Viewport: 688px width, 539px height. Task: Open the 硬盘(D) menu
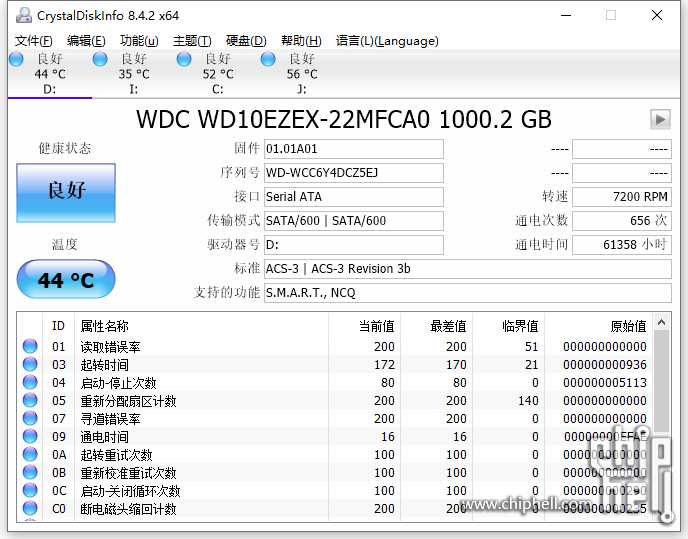(x=246, y=41)
